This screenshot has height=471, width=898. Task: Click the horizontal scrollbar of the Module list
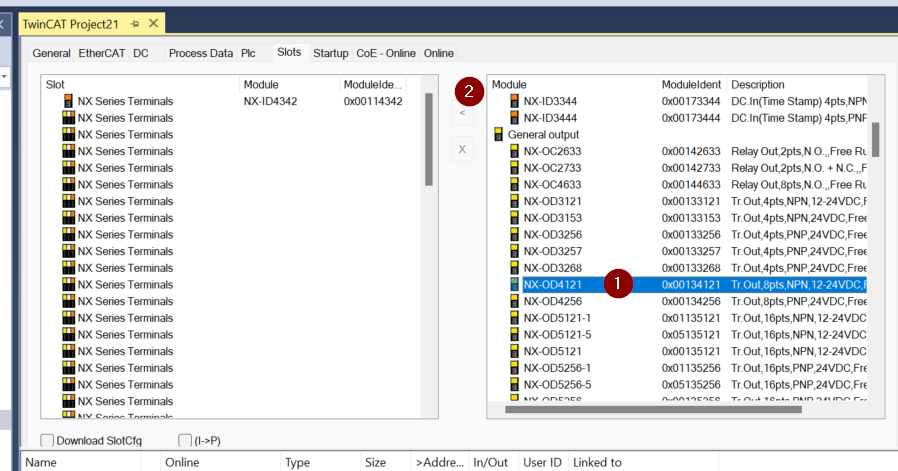click(x=653, y=409)
